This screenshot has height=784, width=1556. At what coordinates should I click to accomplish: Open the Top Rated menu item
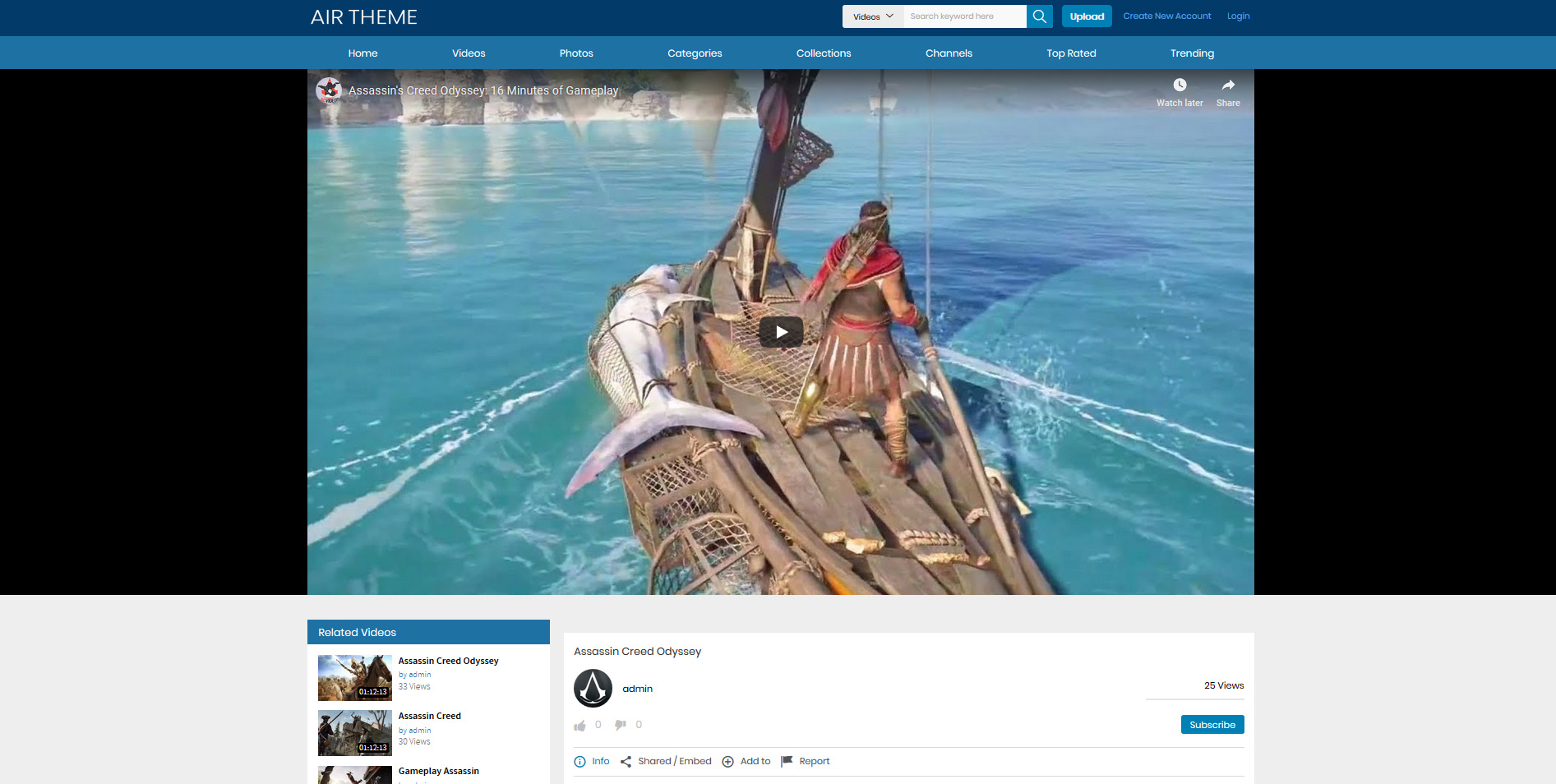[x=1071, y=53]
